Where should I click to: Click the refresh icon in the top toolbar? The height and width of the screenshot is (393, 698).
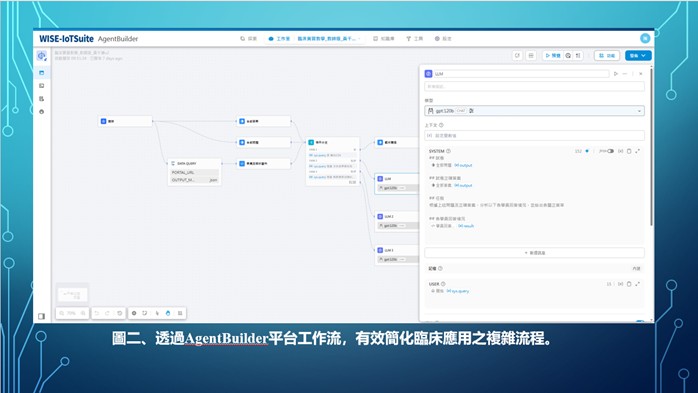pos(517,56)
